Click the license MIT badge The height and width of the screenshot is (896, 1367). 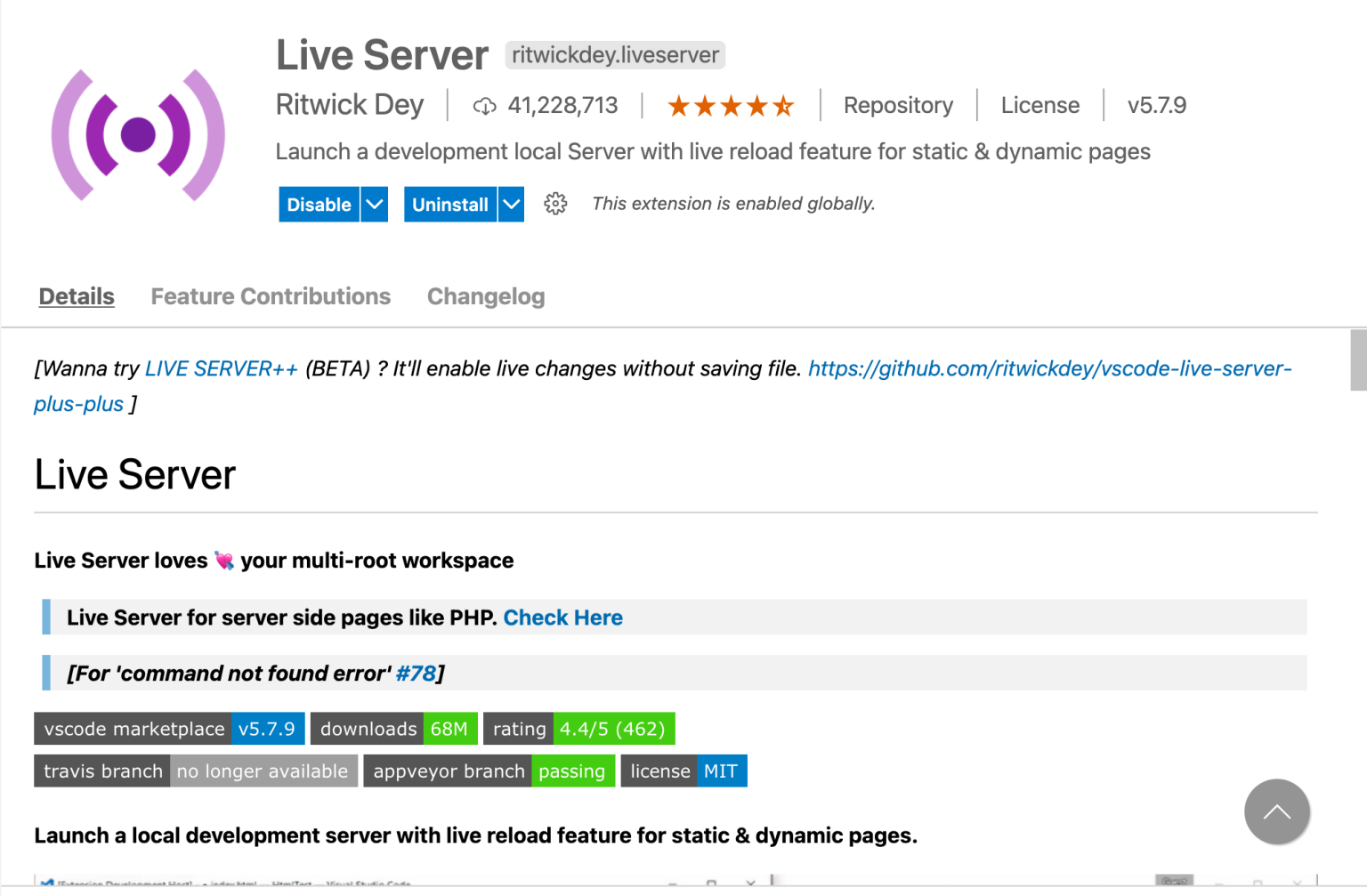point(683,771)
